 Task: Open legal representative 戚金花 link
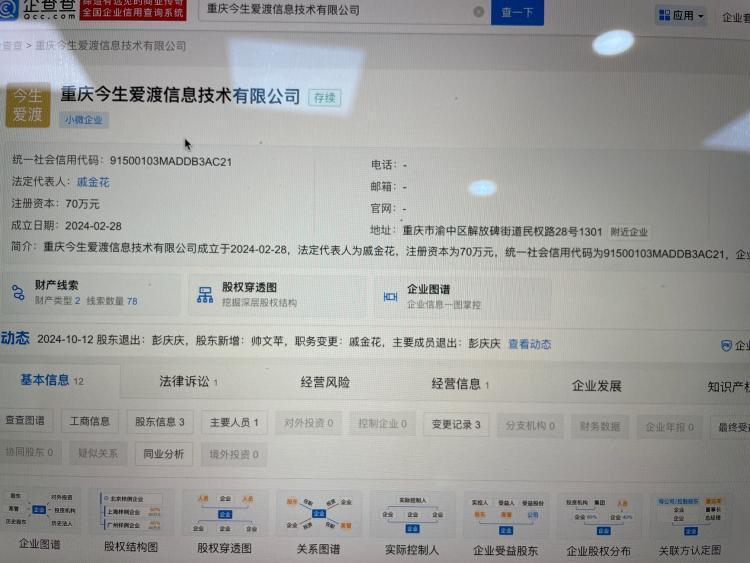[93, 182]
